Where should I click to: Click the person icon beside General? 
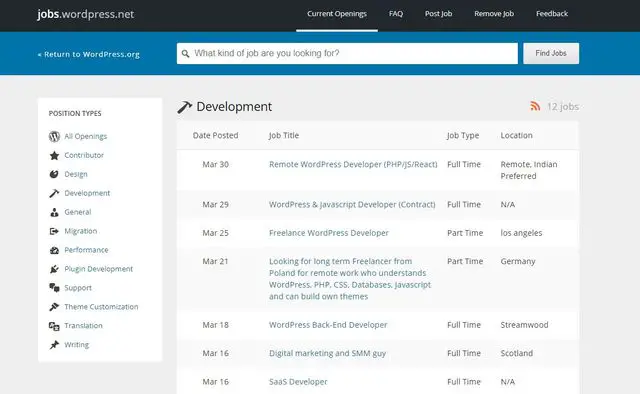(54, 212)
